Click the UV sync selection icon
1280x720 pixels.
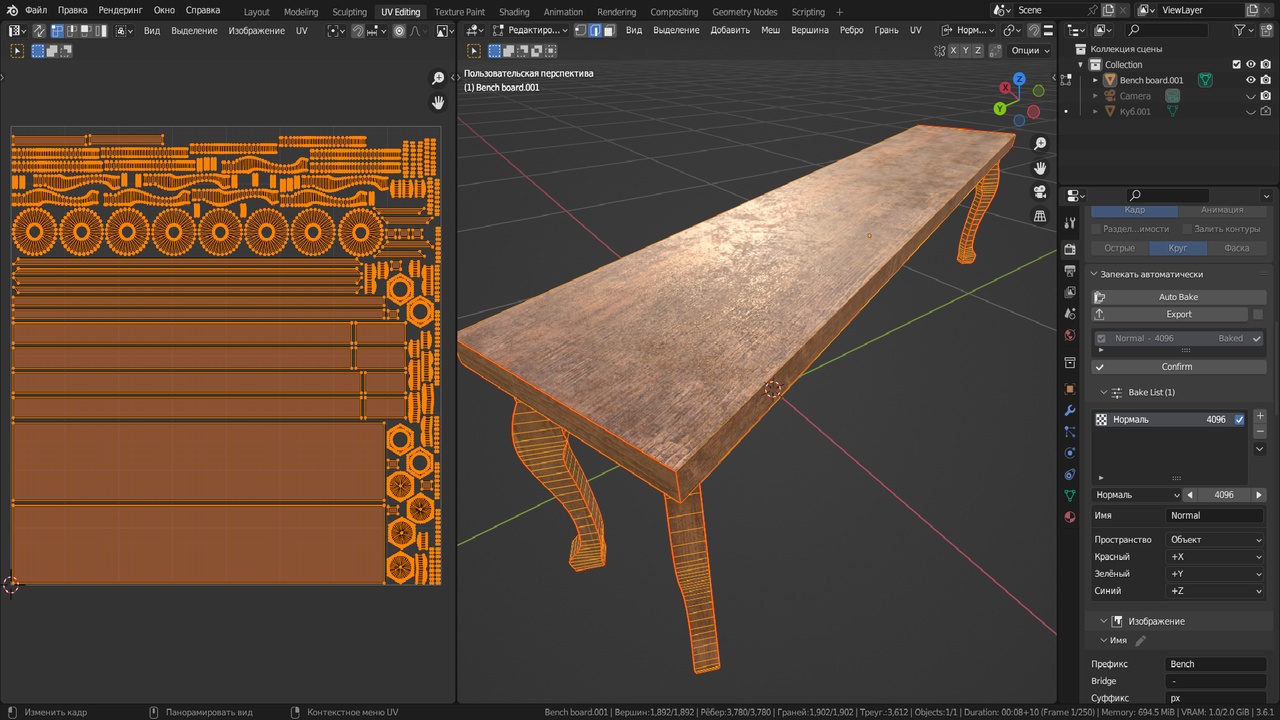[x=39, y=30]
